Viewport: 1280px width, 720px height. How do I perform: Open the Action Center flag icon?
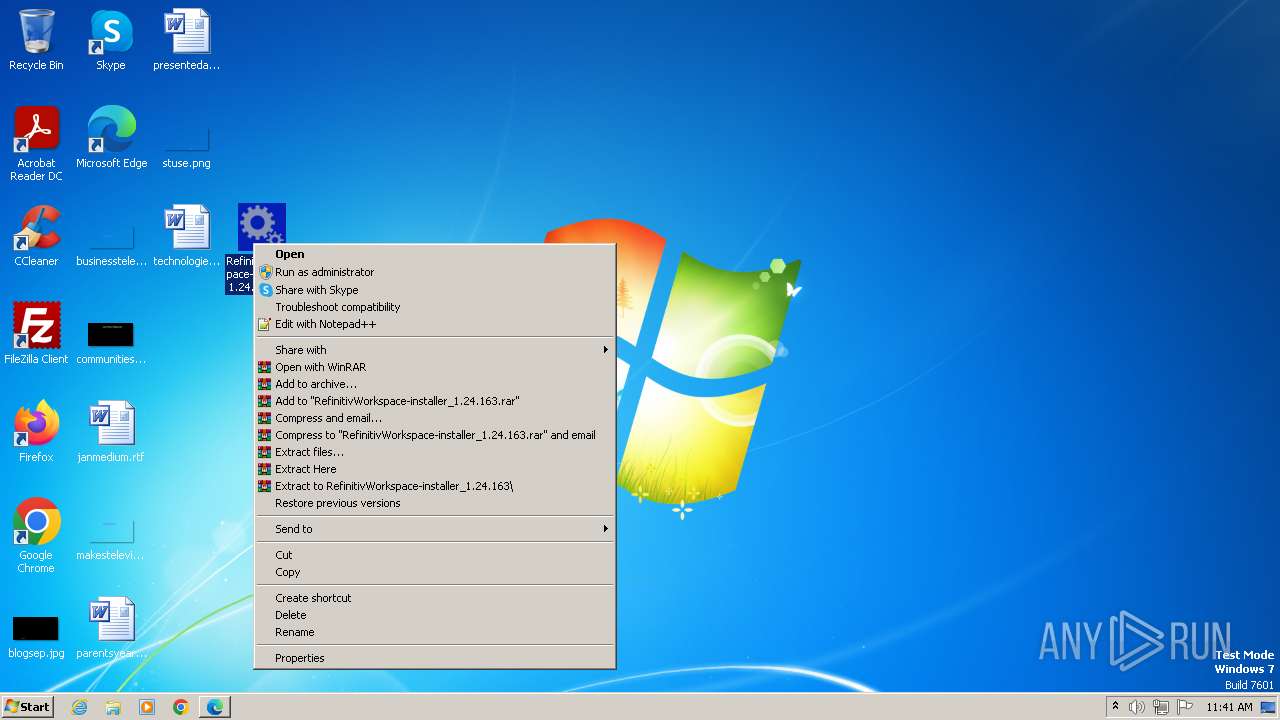[1185, 707]
